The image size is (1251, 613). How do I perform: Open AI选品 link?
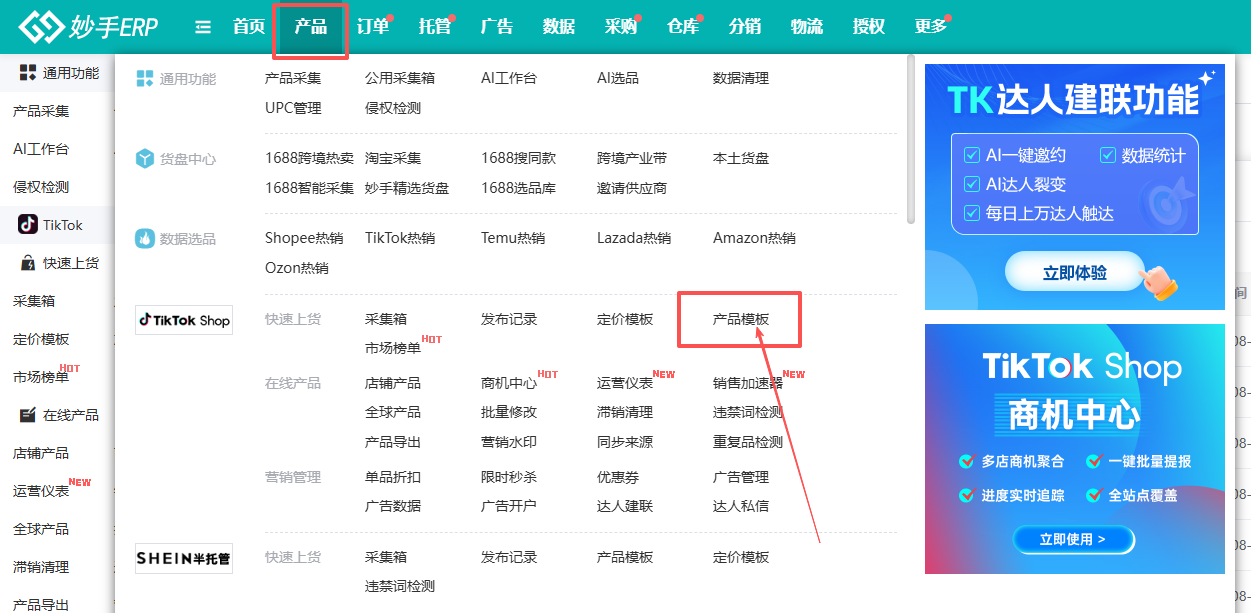pyautogui.click(x=618, y=78)
